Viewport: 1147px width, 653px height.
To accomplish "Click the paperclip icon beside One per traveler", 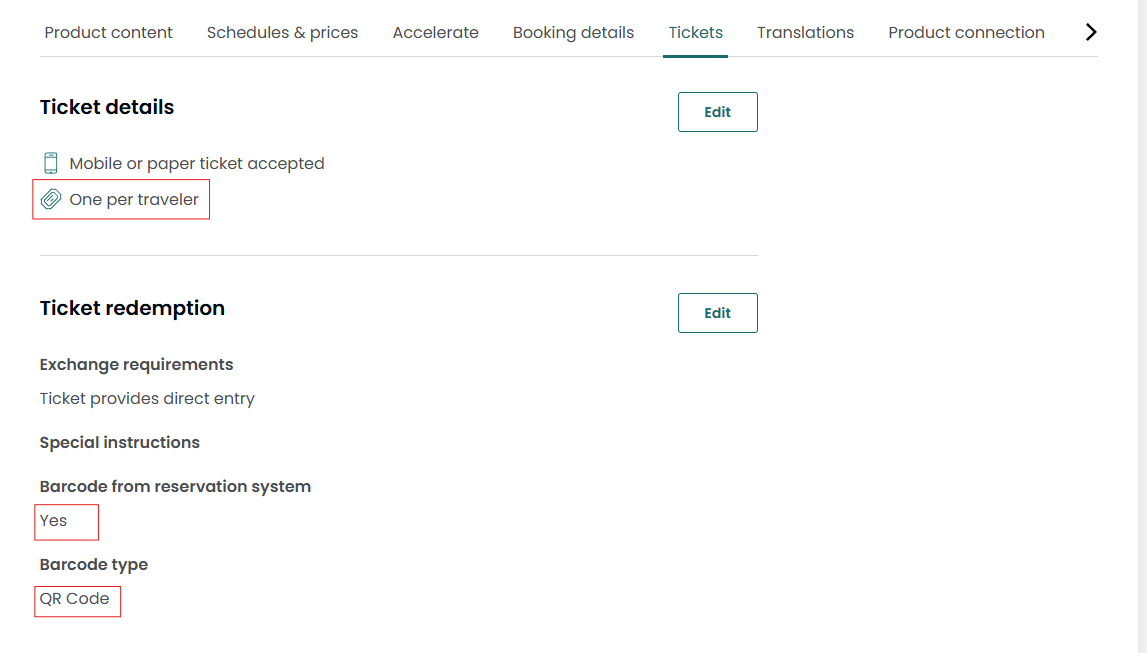I will click(51, 199).
